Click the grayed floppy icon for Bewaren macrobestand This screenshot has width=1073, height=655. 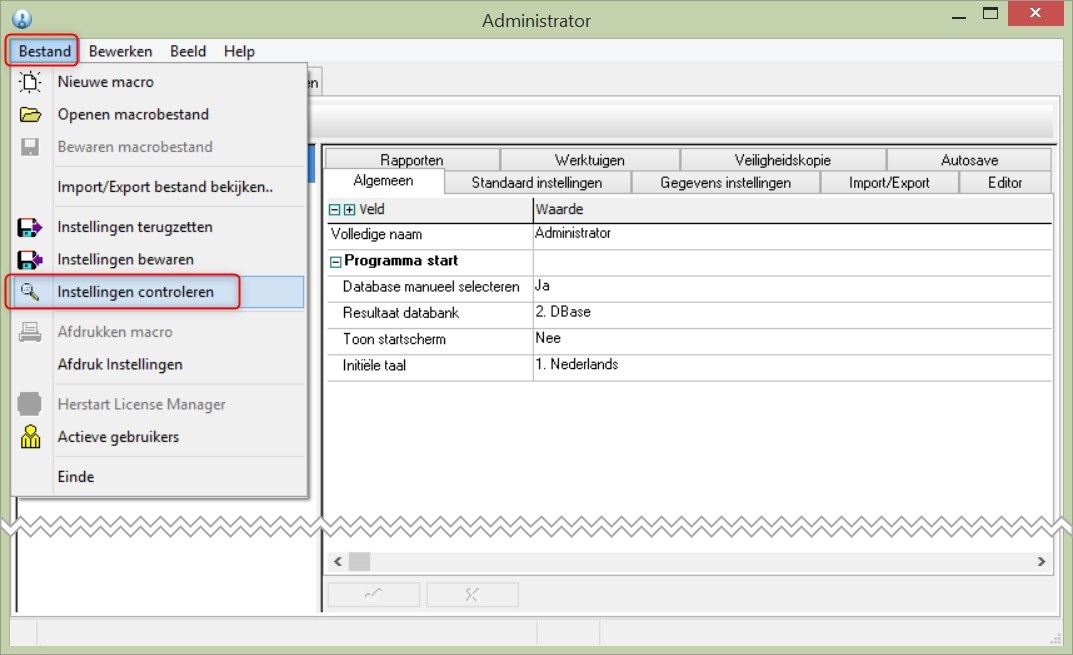pos(30,146)
